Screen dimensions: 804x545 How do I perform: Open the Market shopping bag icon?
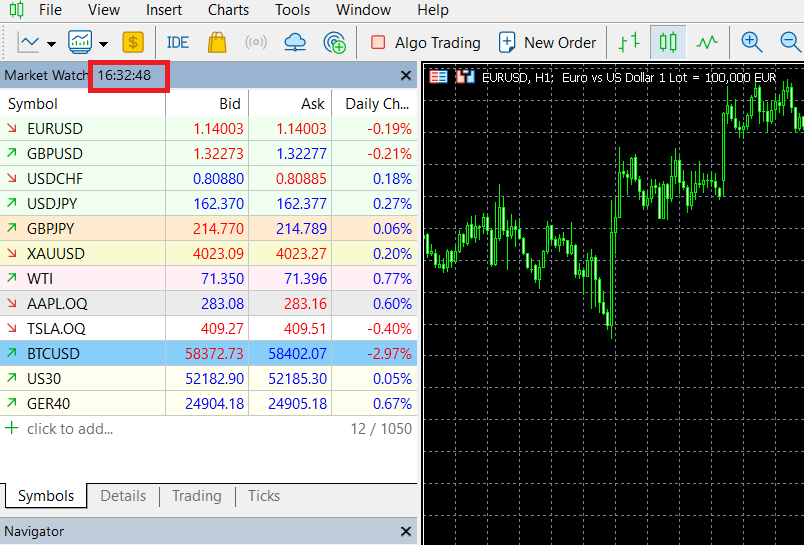point(217,42)
